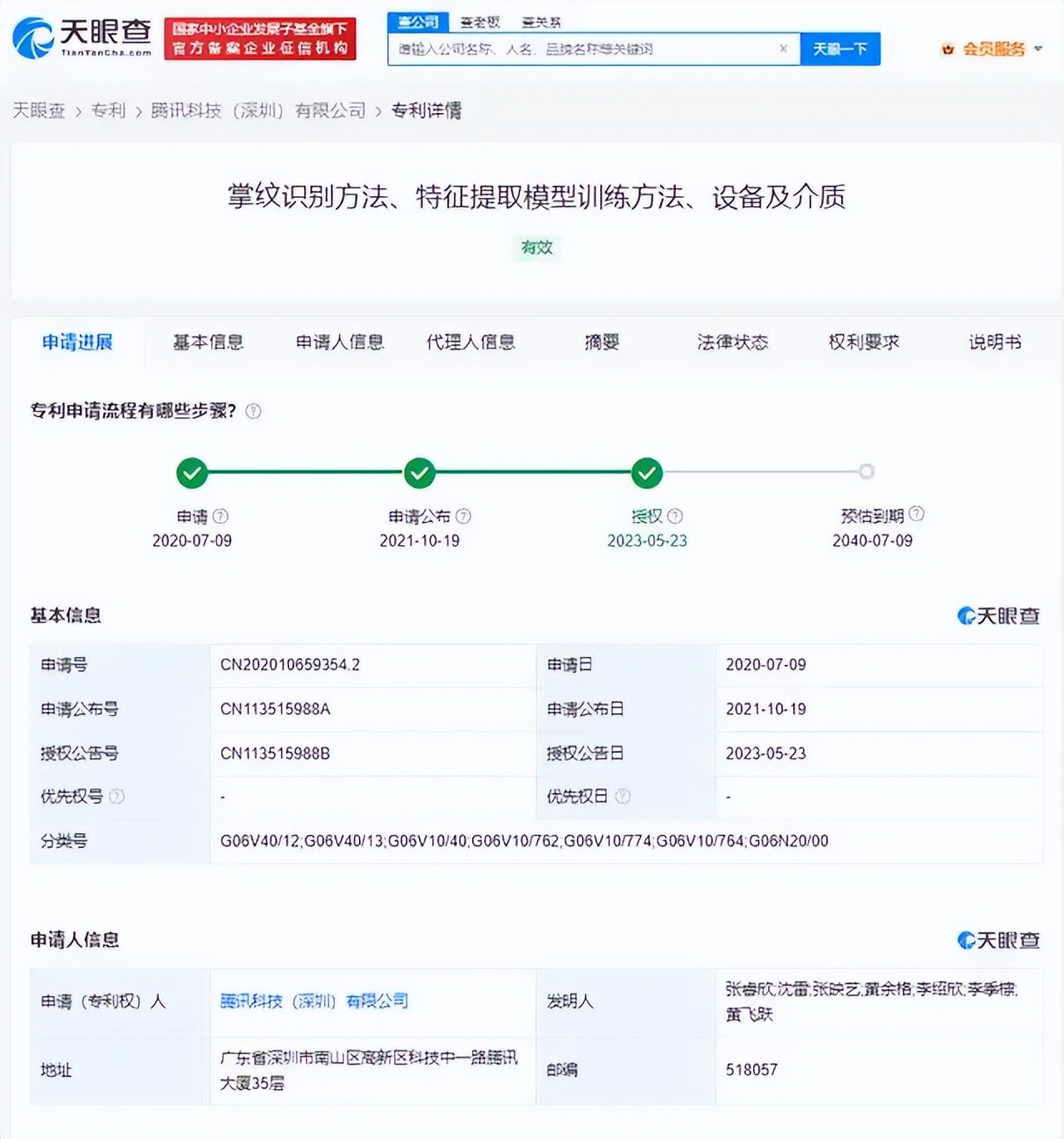Switch to the 查关系 search tab
The width and height of the screenshot is (1064, 1139).
coord(540,22)
